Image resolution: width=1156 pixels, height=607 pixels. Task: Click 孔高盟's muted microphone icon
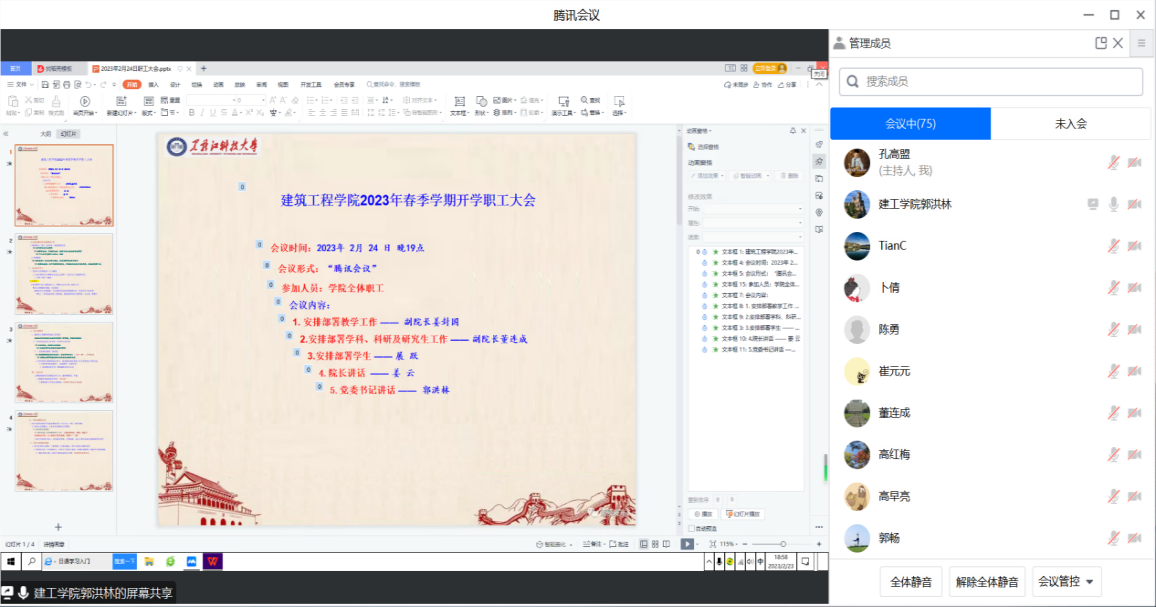click(x=1113, y=163)
